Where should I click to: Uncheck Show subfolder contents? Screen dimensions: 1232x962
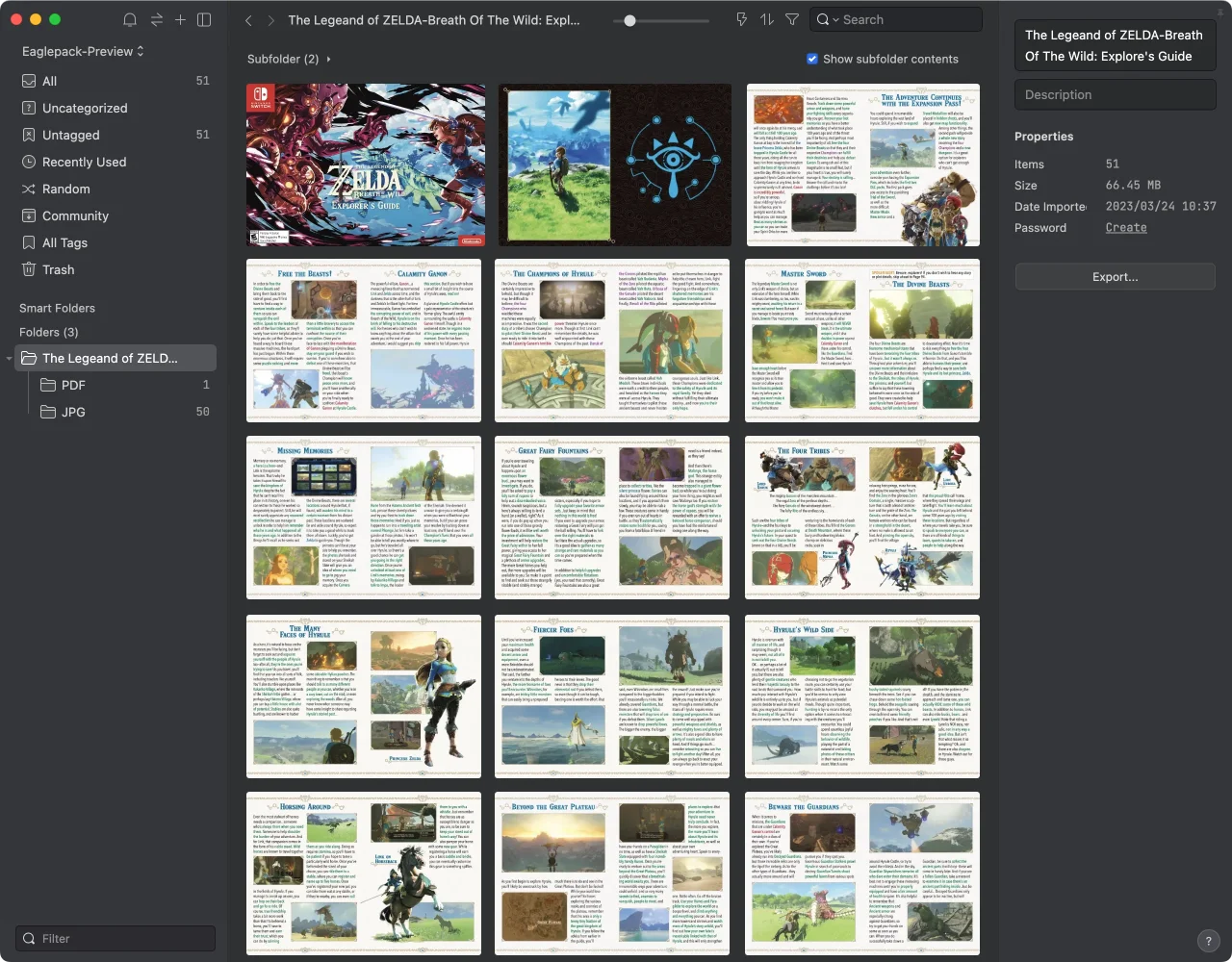point(812,59)
